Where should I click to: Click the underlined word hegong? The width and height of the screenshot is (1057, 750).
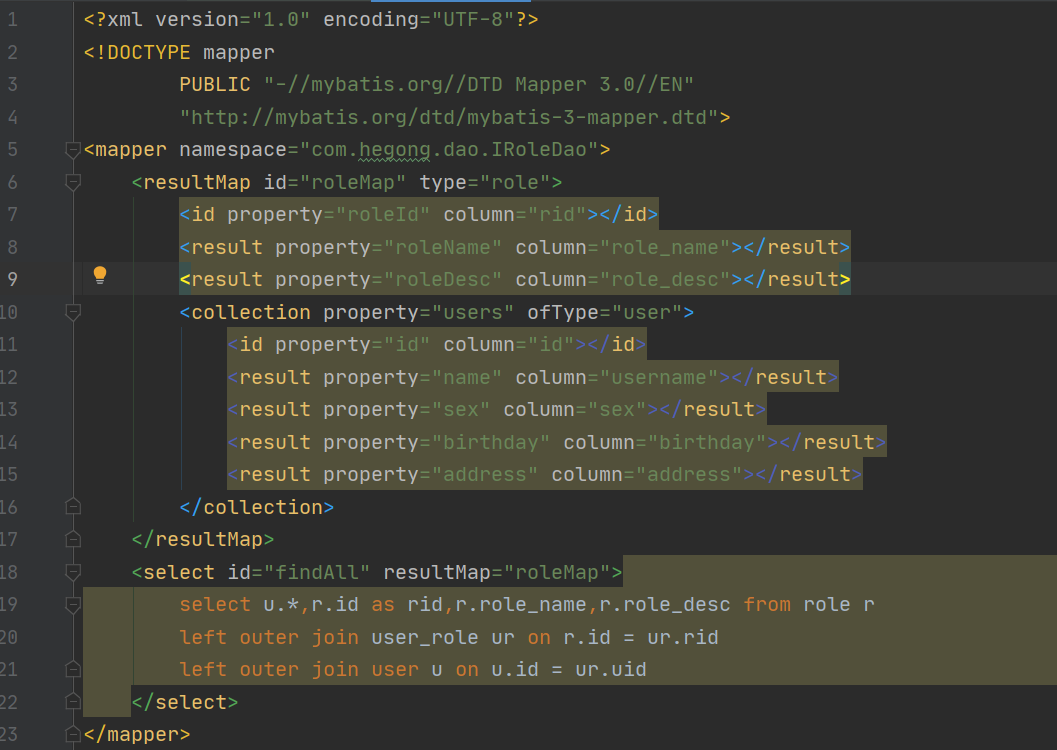tap(394, 150)
